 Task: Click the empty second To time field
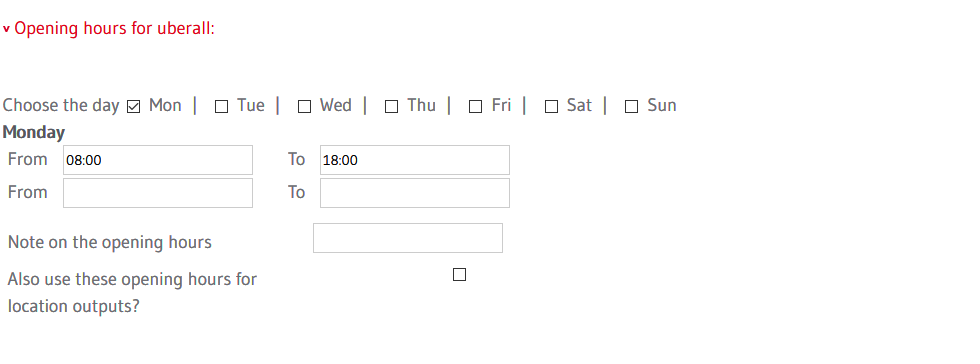tap(415, 193)
